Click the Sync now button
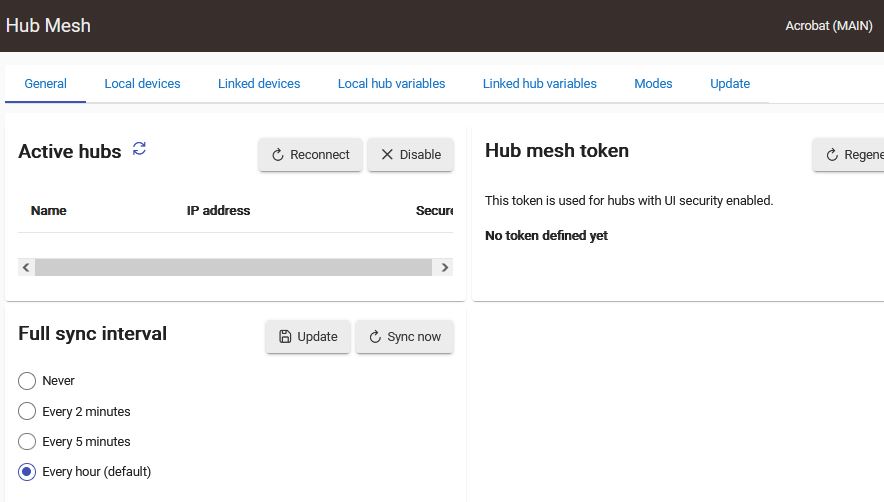 click(404, 337)
